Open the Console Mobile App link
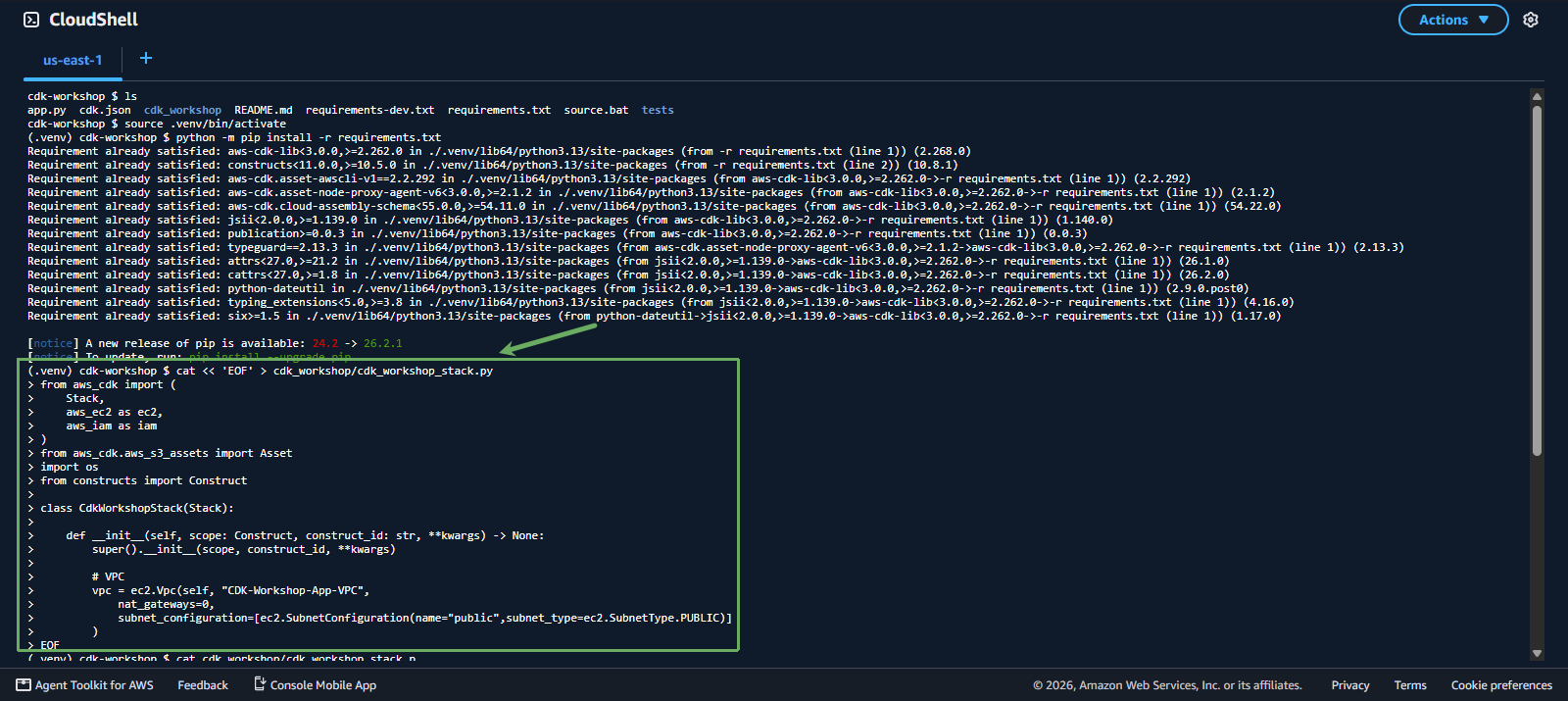Screen dimensions: 1568x701 323,685
